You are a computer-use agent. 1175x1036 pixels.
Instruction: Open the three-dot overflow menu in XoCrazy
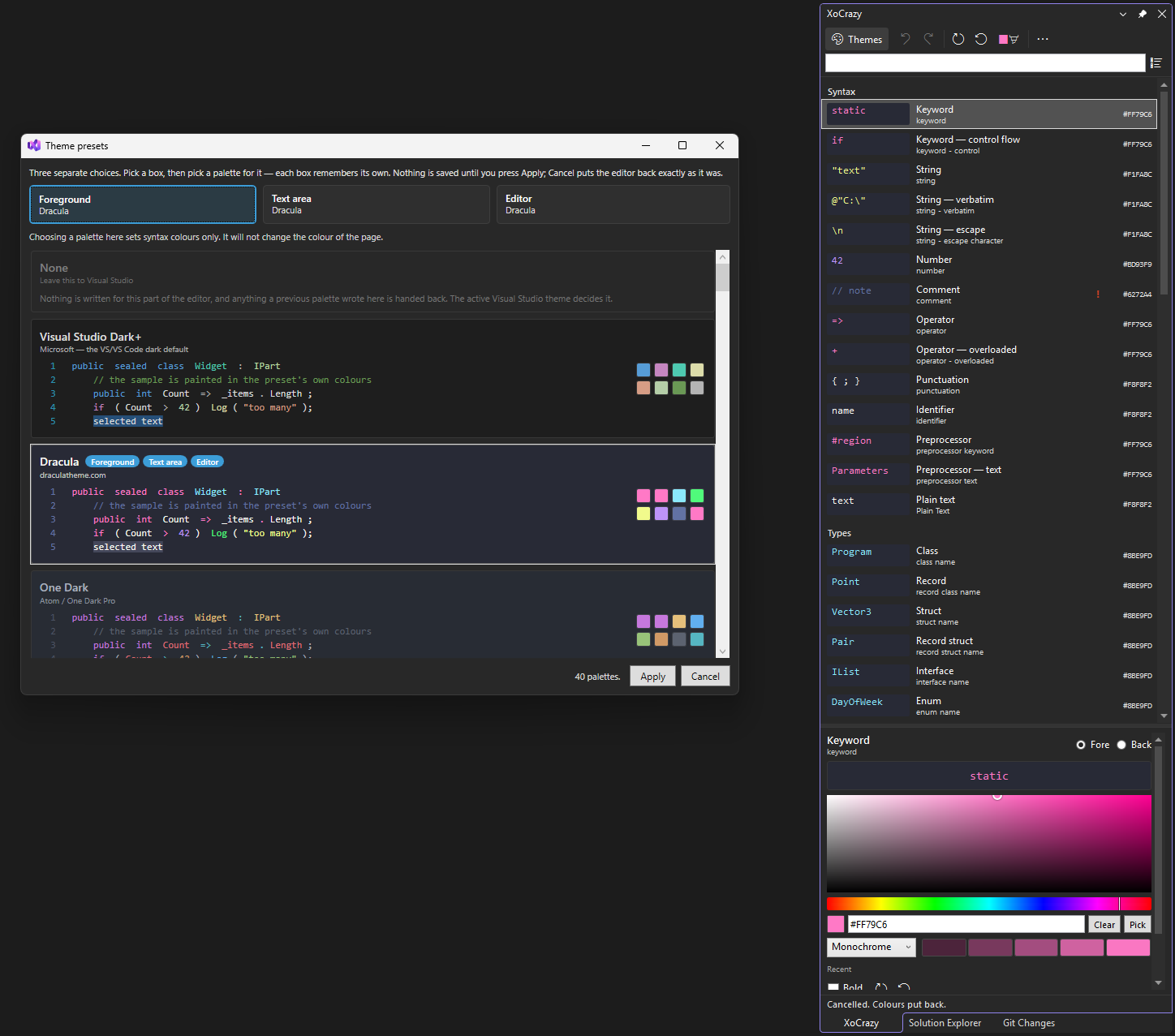1043,39
